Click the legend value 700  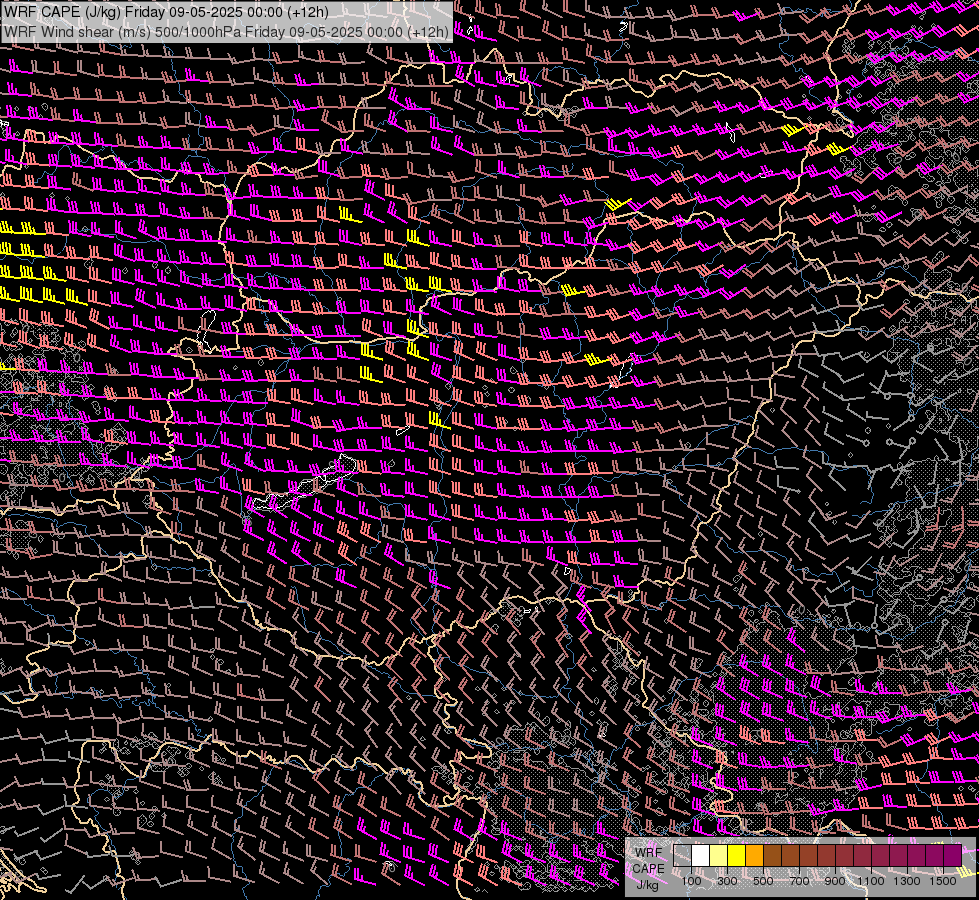coord(799,881)
